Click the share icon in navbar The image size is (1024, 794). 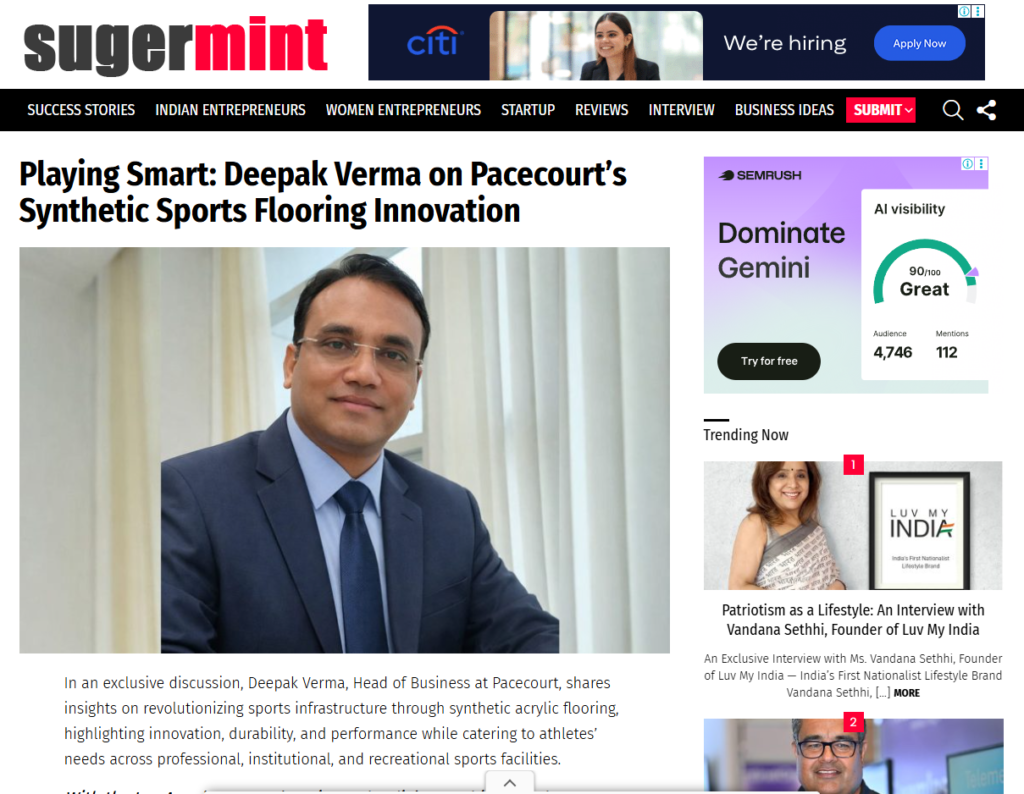(x=987, y=110)
